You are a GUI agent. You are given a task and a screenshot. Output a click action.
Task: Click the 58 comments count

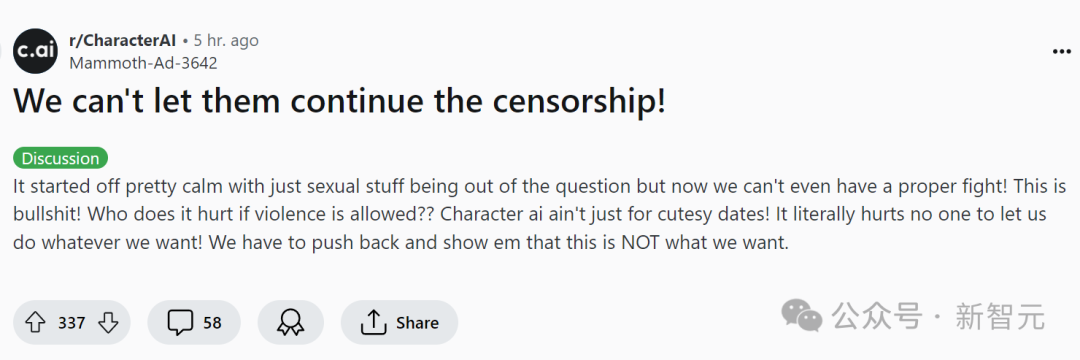(212, 322)
